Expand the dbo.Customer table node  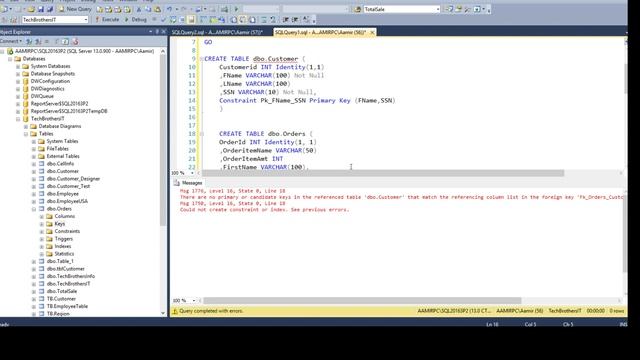[x=34, y=171]
